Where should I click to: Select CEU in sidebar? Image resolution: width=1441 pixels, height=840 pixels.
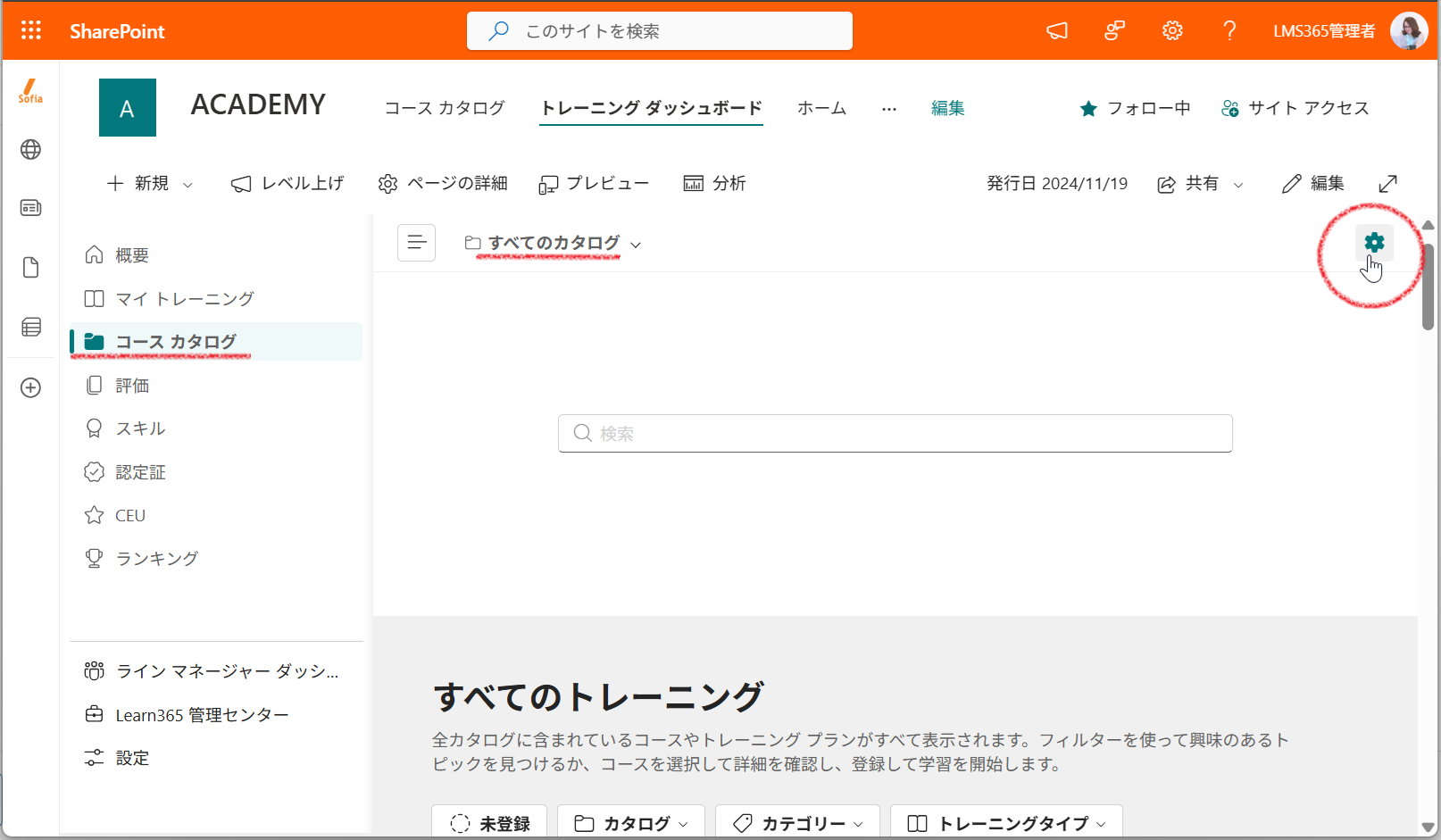(216, 515)
